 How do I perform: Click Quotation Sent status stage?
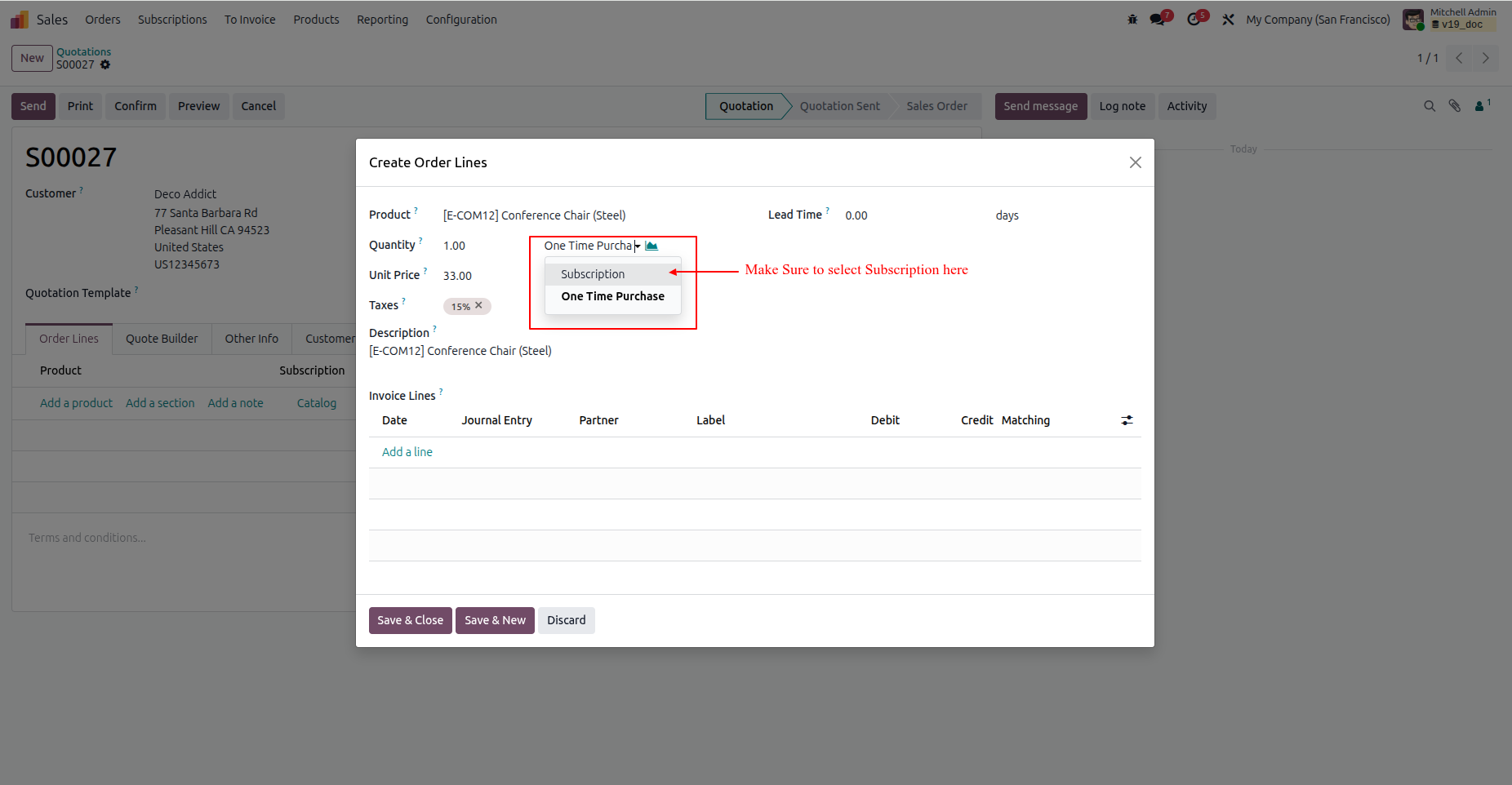(x=840, y=106)
